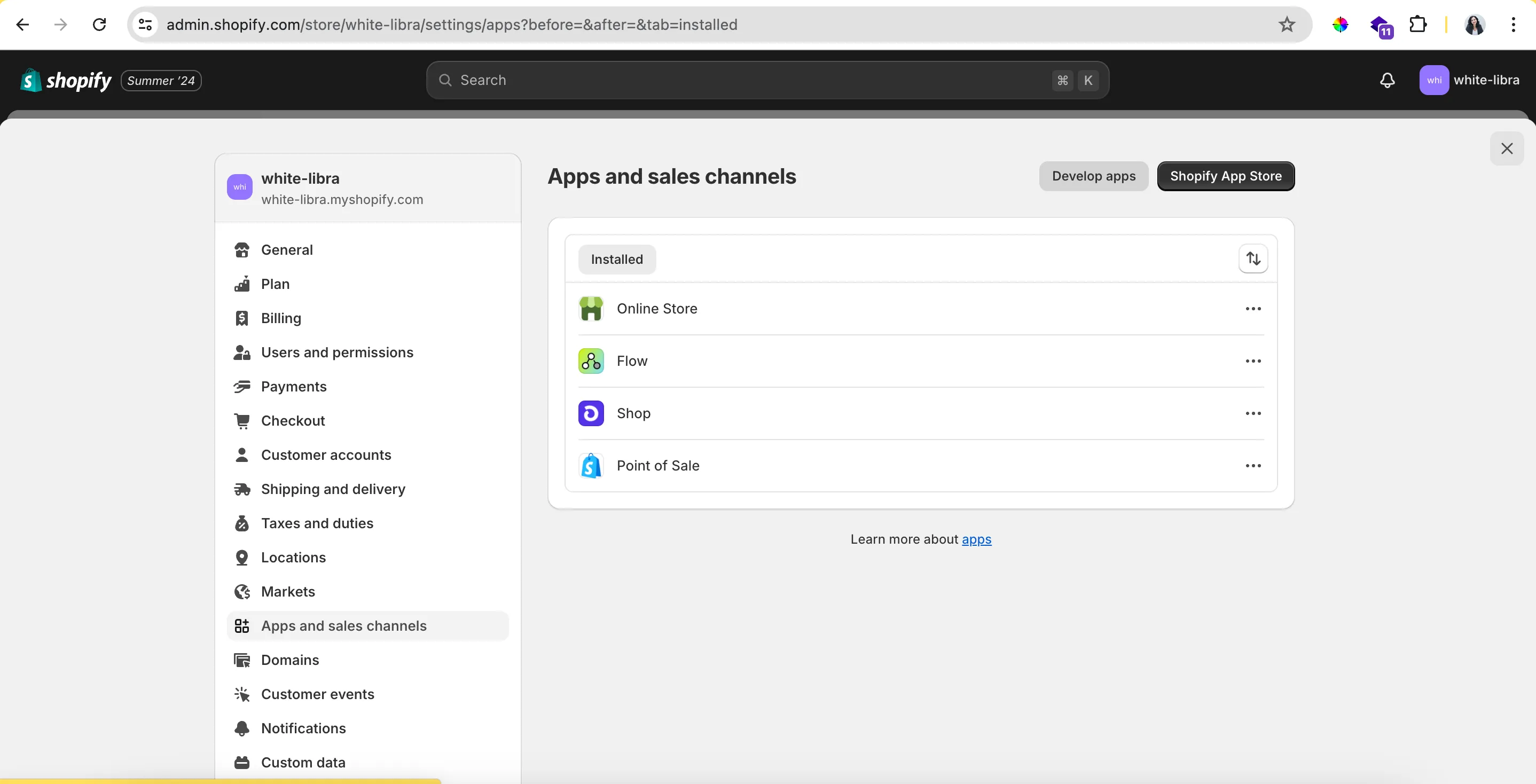The image size is (1536, 784).
Task: Click the Online Store options menu
Action: (x=1253, y=308)
